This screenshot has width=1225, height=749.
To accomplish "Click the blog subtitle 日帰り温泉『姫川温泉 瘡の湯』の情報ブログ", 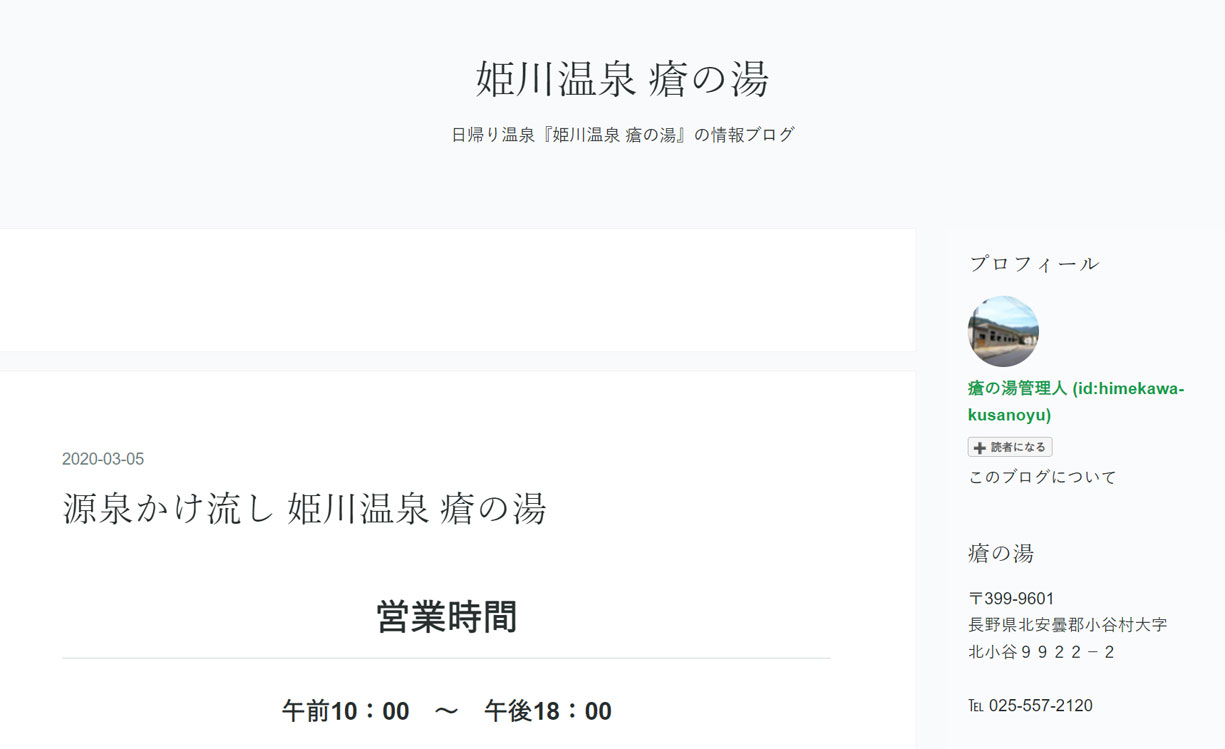I will pyautogui.click(x=622, y=135).
